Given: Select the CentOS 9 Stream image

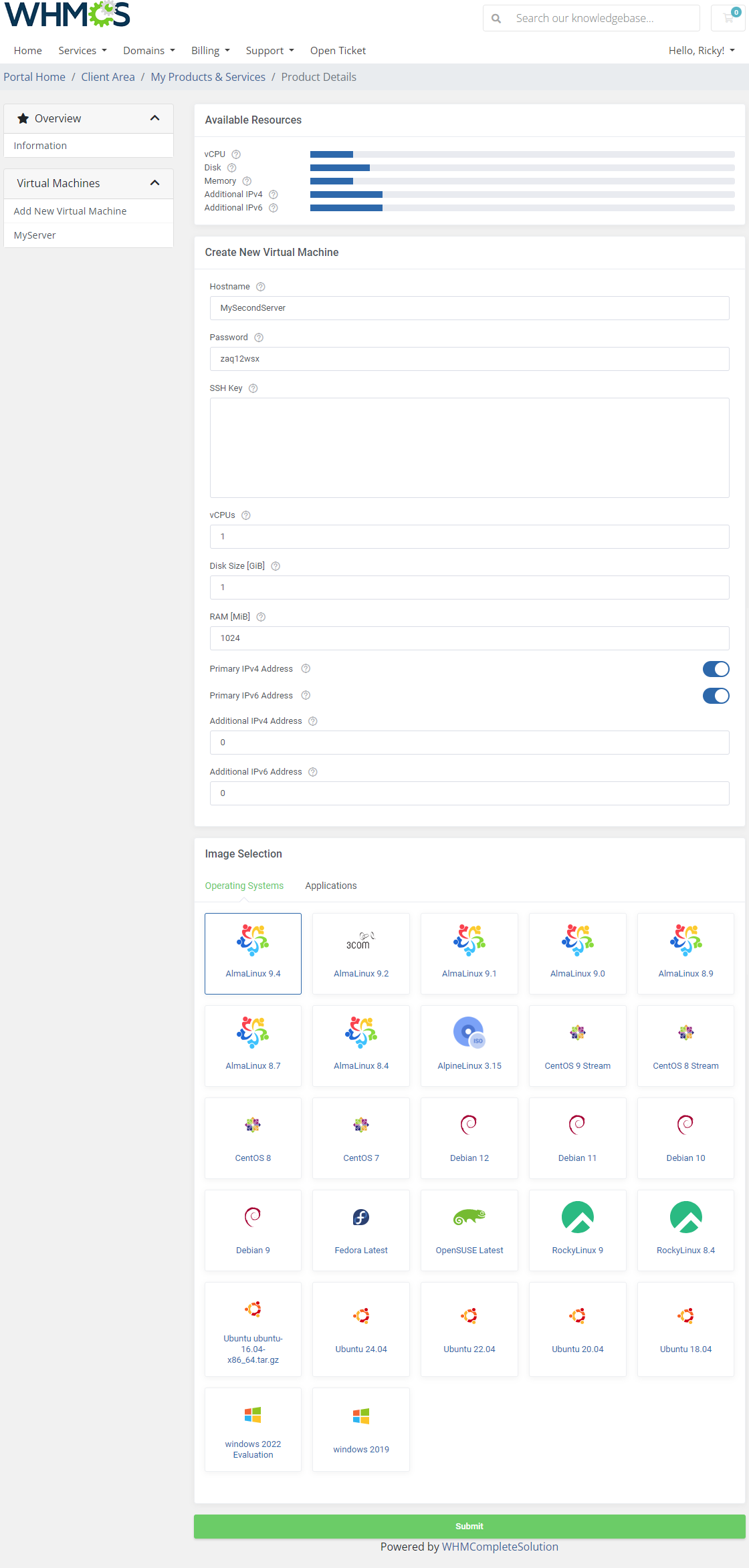Looking at the screenshot, I should 578,1046.
